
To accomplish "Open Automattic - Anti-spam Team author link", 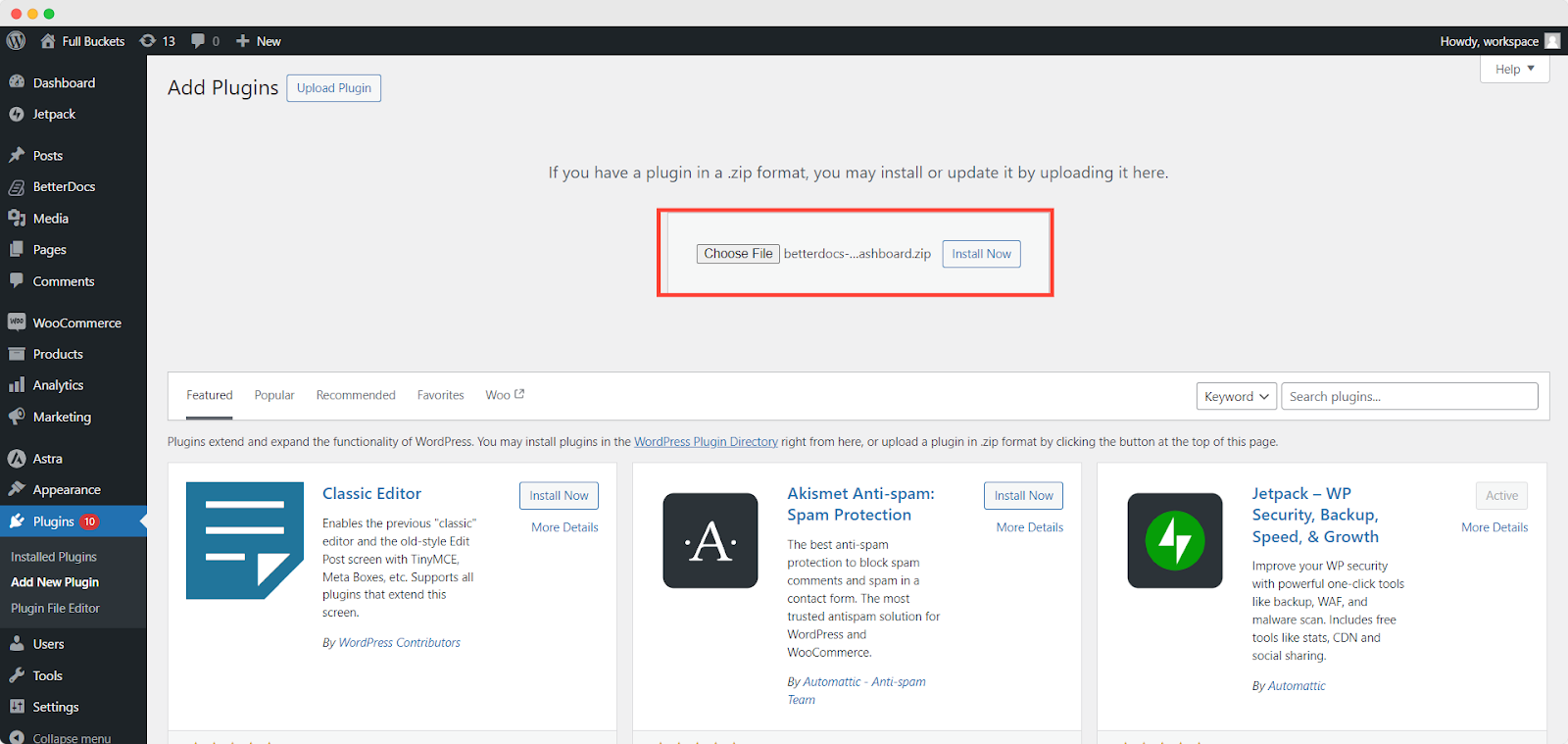I will [857, 691].
